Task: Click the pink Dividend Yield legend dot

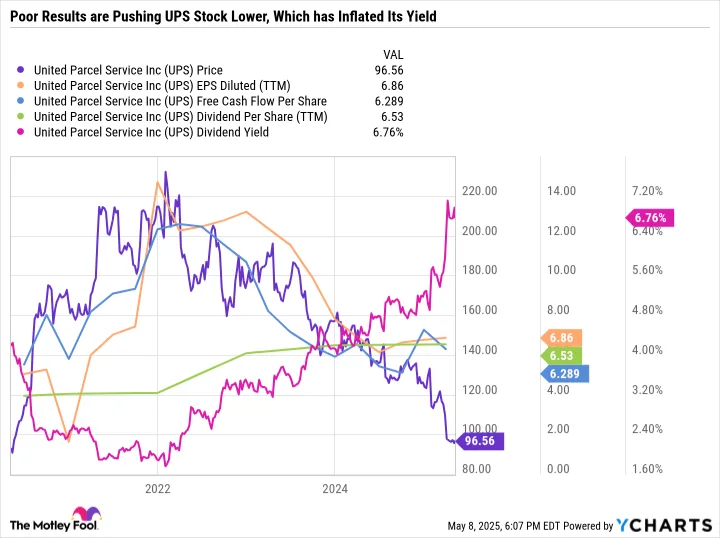Action: click(x=20, y=132)
